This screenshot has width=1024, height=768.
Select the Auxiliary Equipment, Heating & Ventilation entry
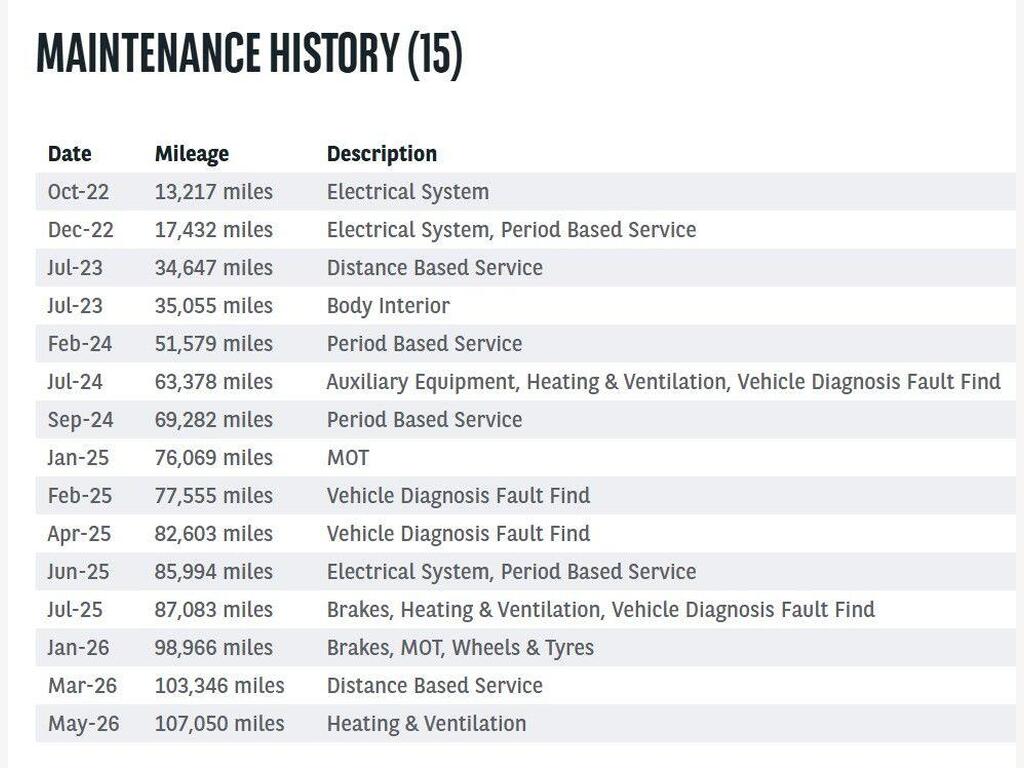coord(526,381)
